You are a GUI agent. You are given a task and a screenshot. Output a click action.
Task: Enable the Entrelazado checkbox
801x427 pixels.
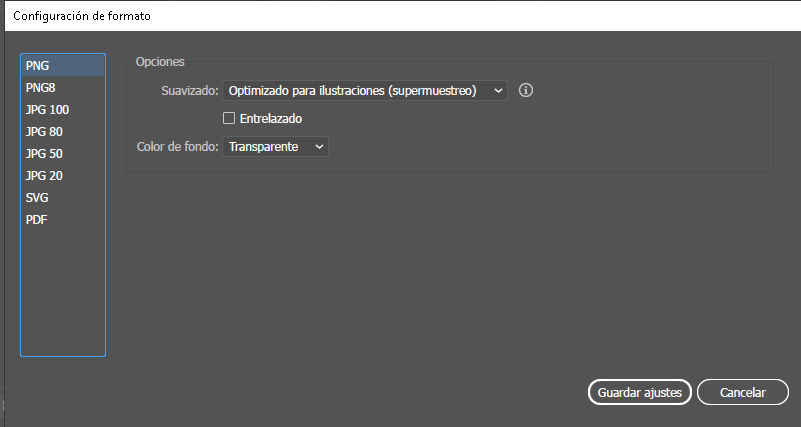[x=229, y=118]
